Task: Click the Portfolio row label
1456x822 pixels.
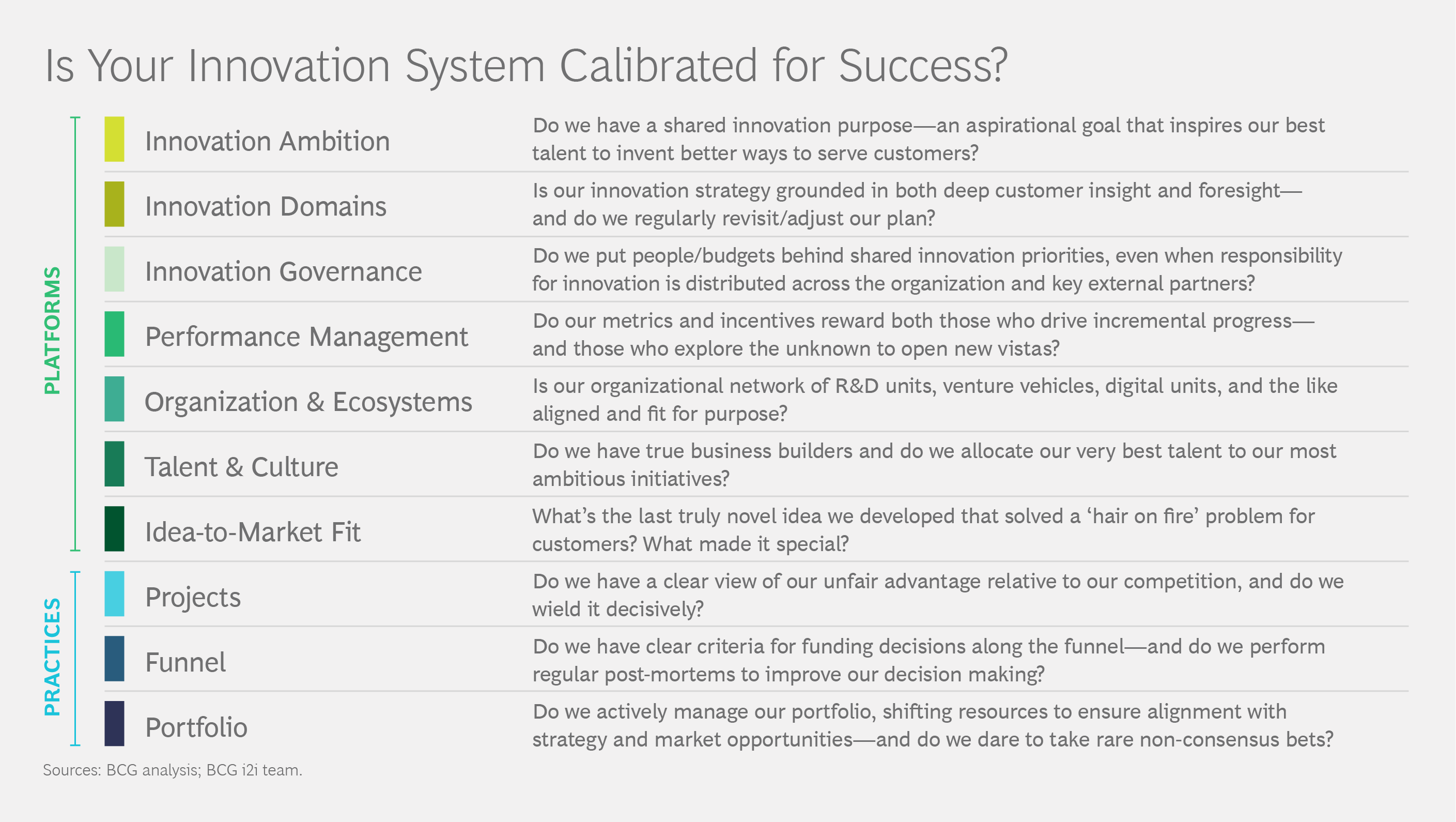Action: coord(196,727)
